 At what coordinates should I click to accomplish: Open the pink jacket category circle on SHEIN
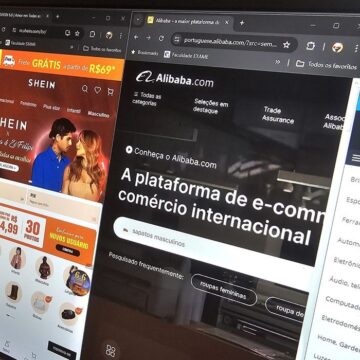(17, 258)
